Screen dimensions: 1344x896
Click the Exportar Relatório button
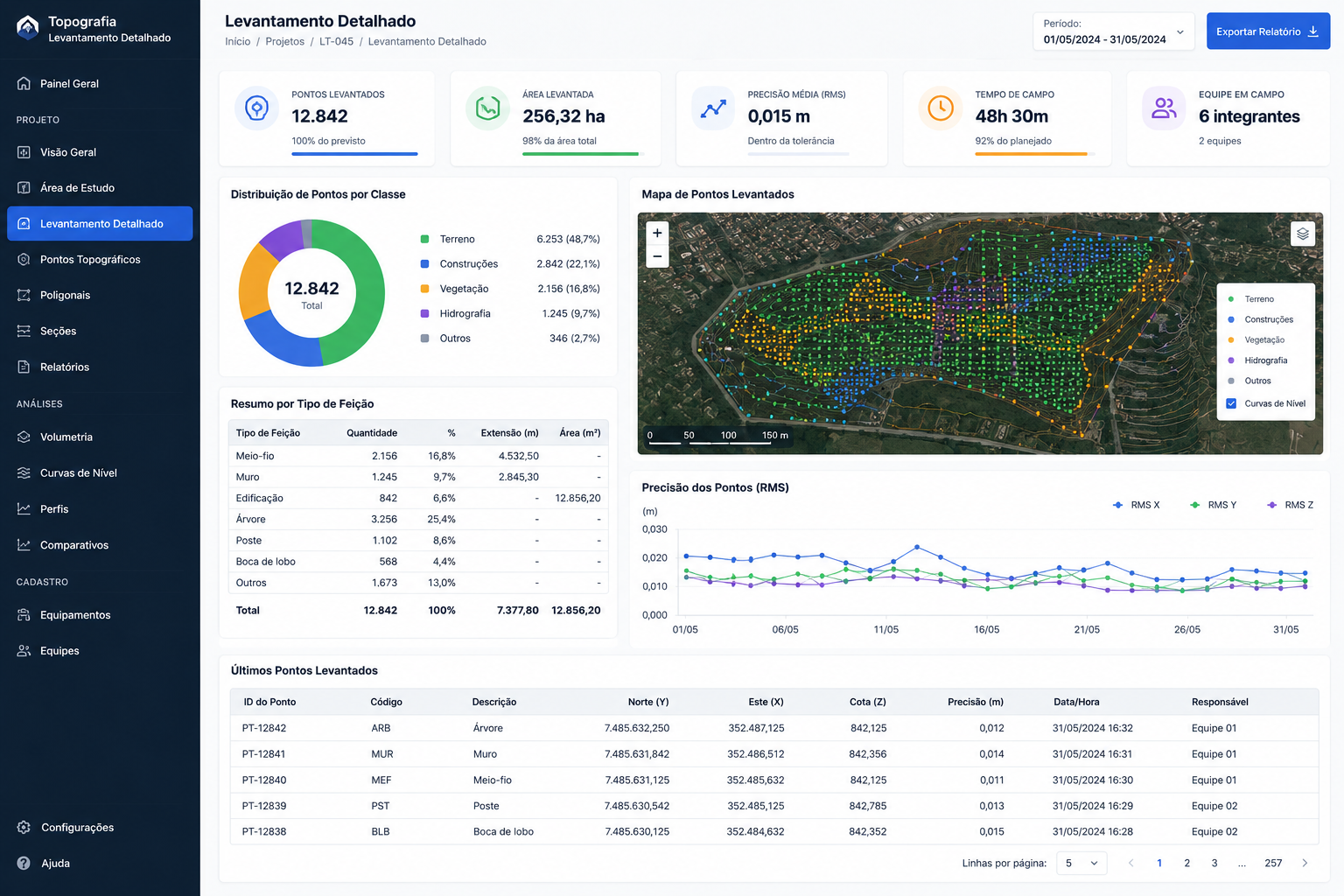1268,31
